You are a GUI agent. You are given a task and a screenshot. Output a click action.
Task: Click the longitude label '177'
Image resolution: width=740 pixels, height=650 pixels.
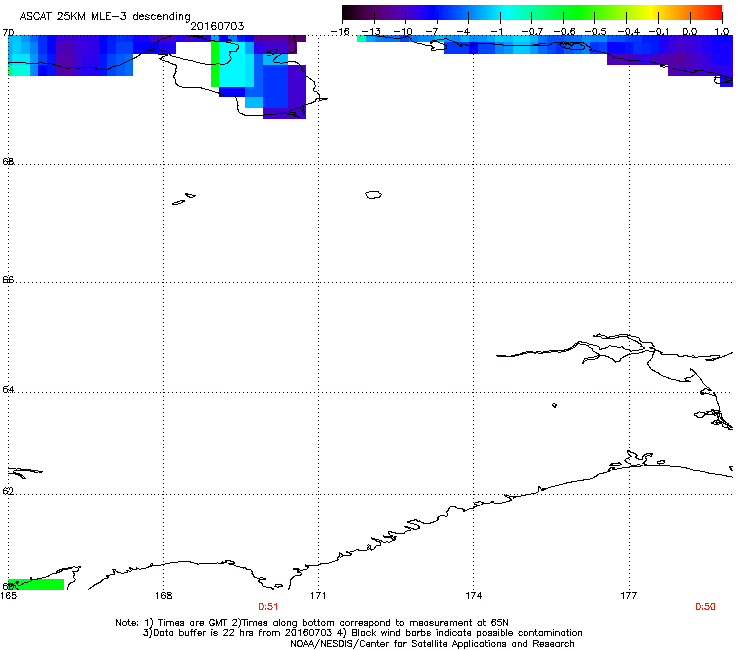coord(629,596)
